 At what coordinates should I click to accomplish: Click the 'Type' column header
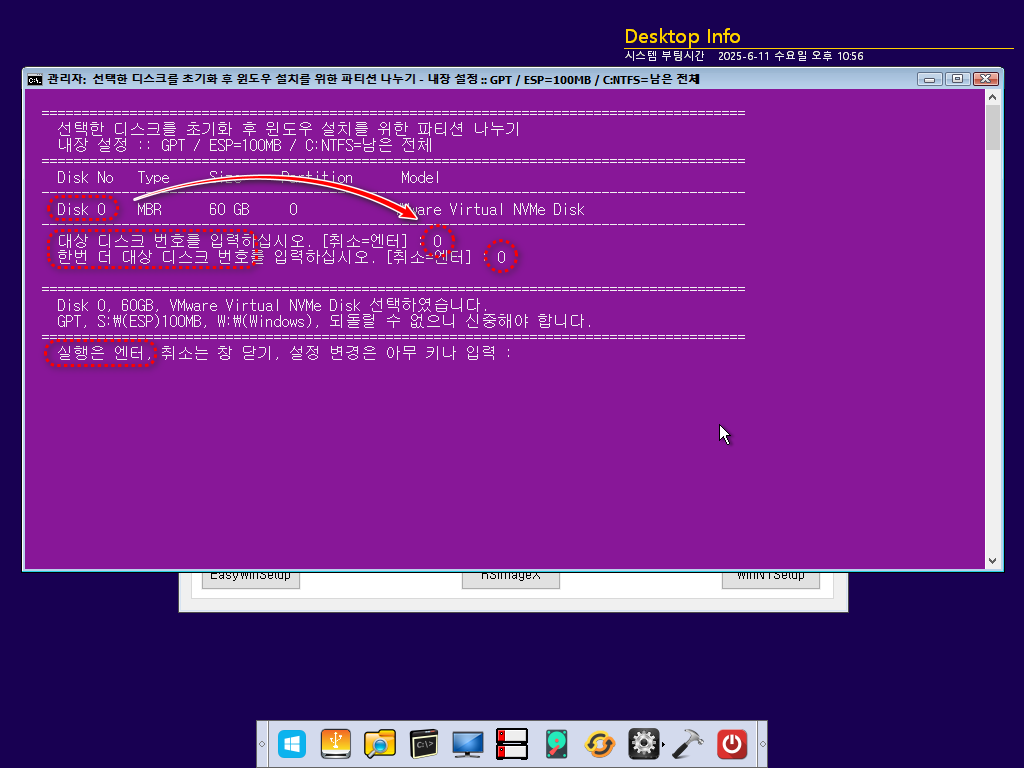coord(153,178)
